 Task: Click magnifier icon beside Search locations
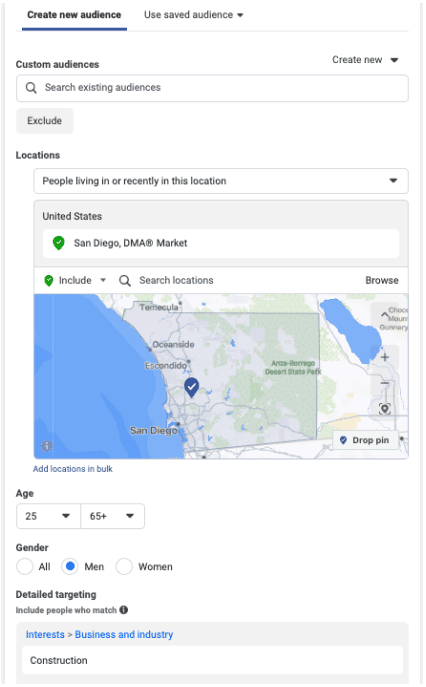tap(125, 280)
